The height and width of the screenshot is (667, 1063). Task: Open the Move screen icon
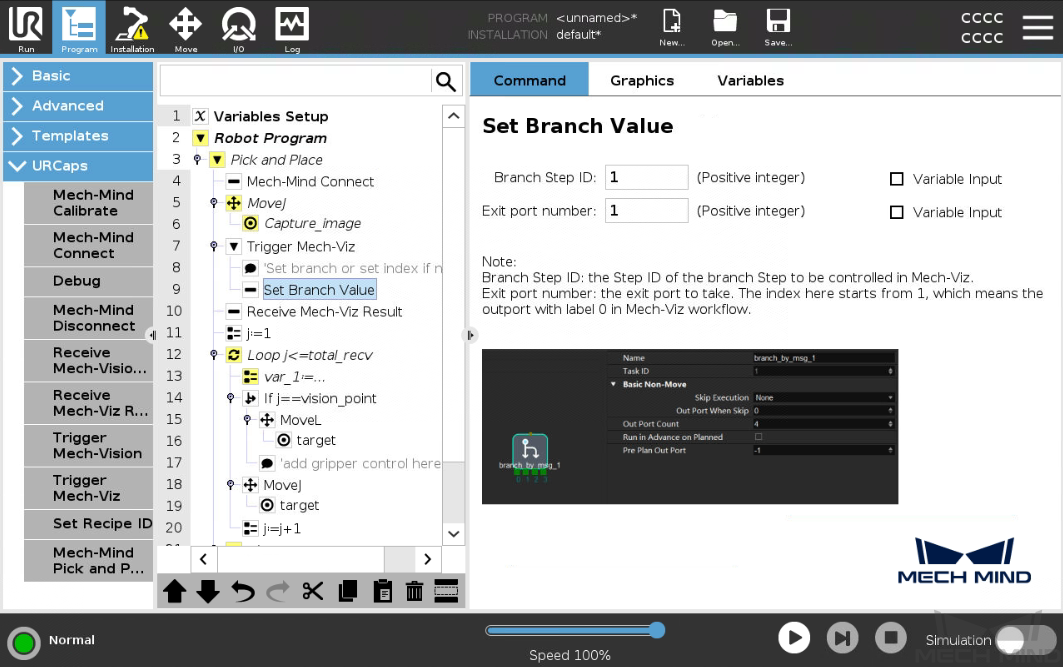coord(186,27)
